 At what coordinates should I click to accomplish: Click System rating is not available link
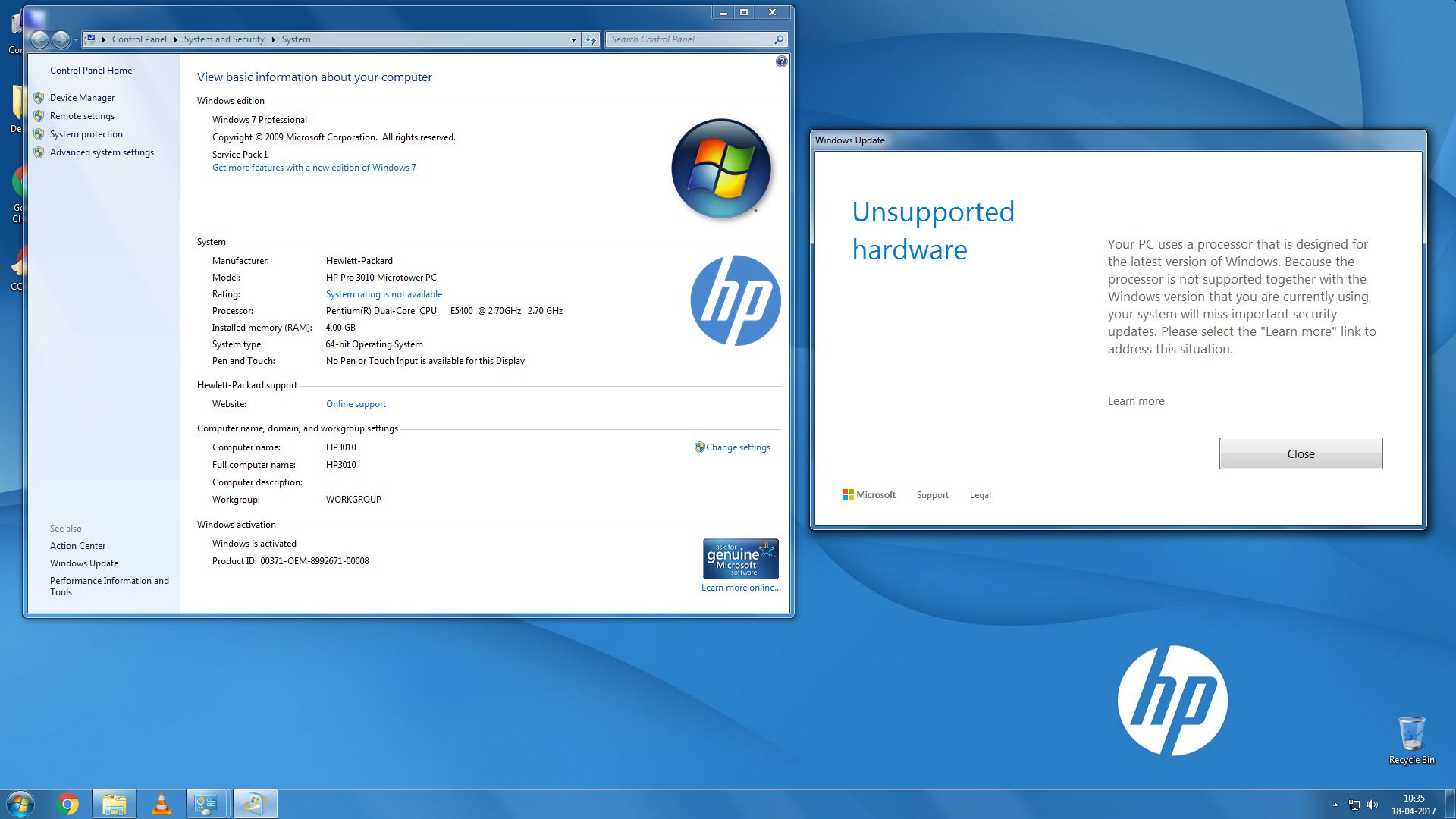384,294
